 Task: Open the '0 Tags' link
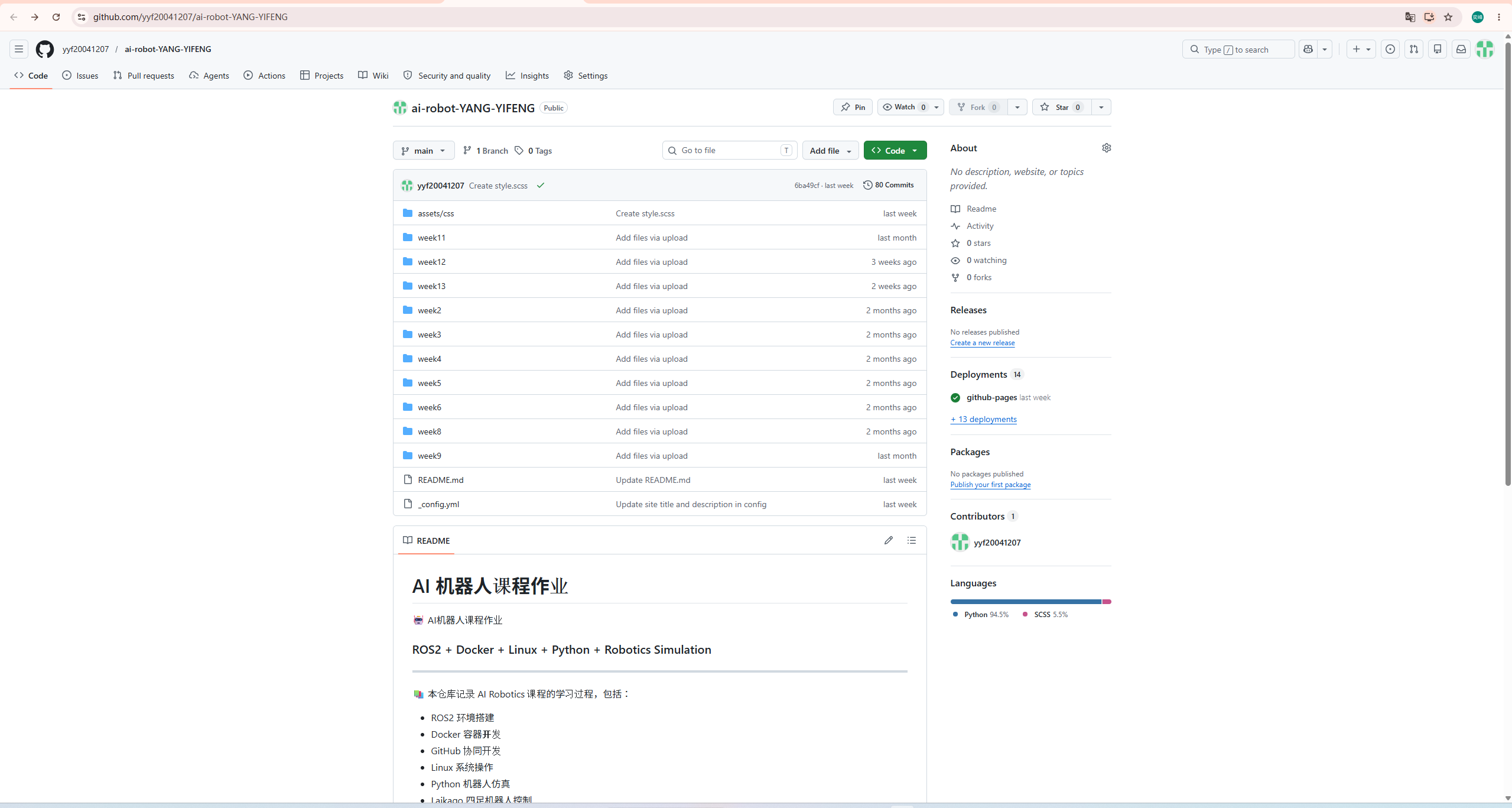[534, 151]
